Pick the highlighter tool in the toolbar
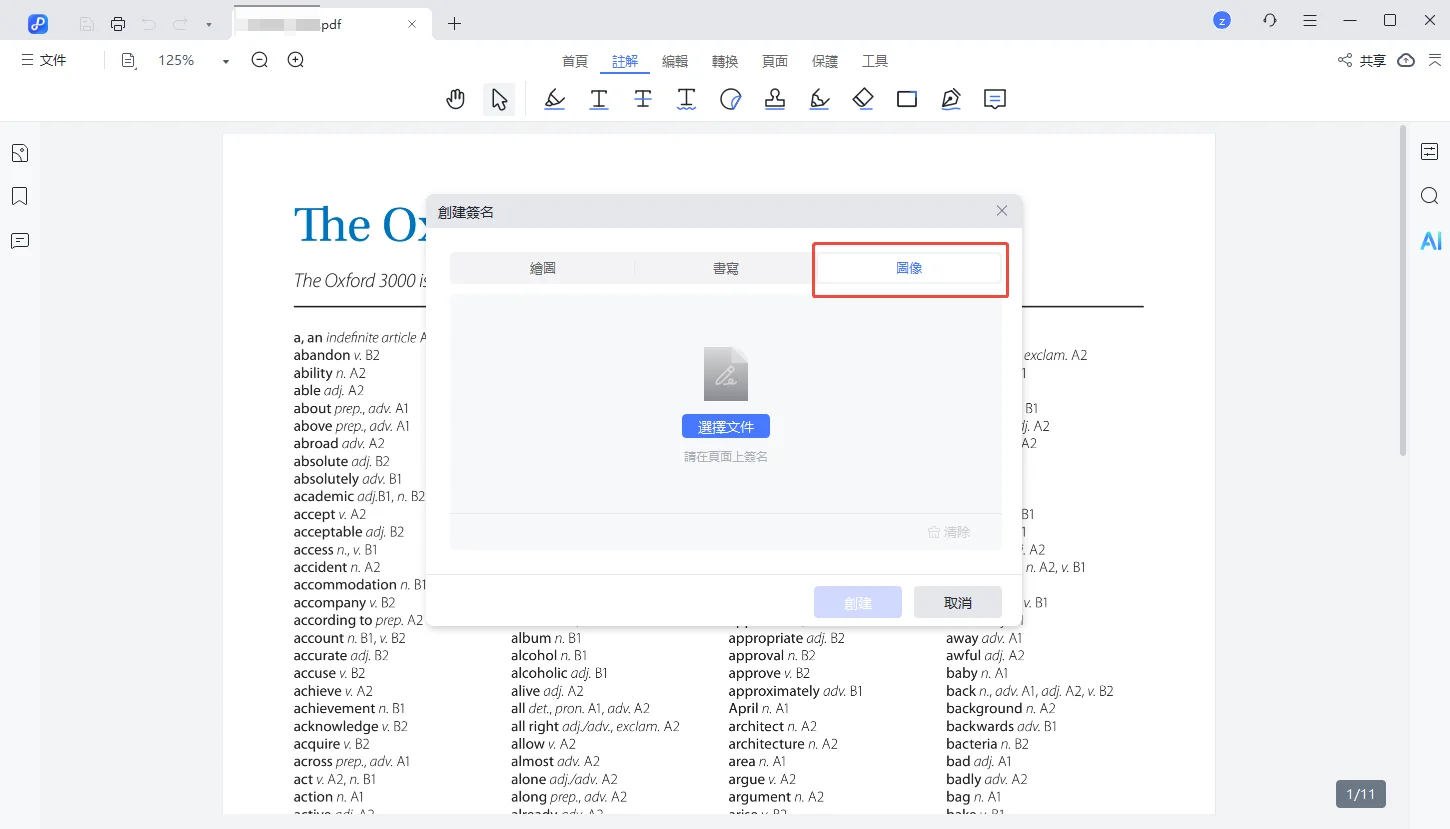The image size is (1450, 829). [x=554, y=99]
